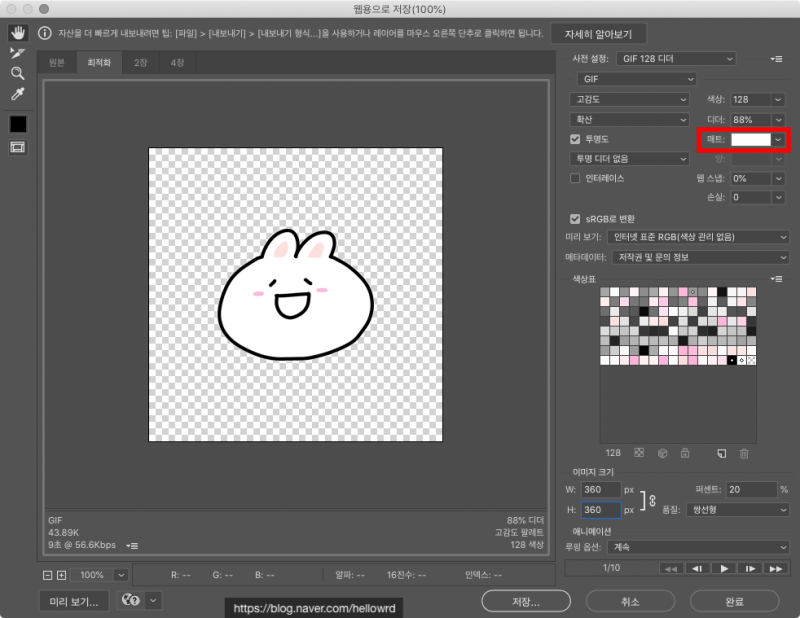This screenshot has height=618, width=800.
Task: Uncheck the 투명도 checkbox
Action: pyautogui.click(x=575, y=139)
